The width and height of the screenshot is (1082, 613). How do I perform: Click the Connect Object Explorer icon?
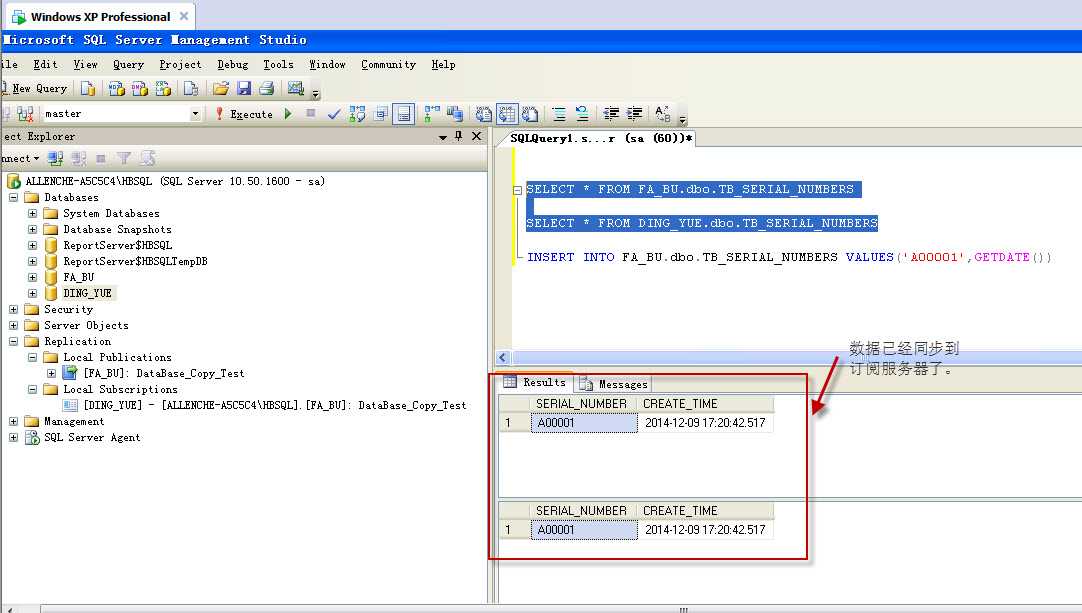55,159
